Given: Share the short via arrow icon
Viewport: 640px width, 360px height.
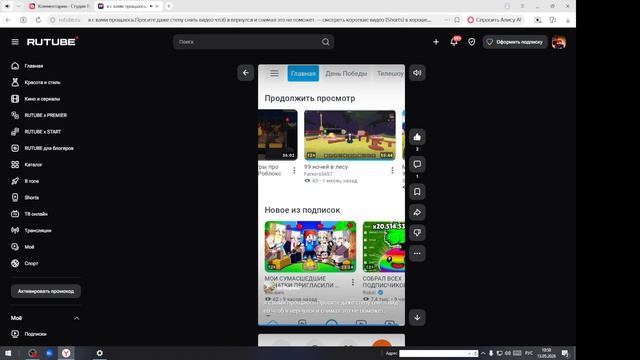Looking at the screenshot, I should click(417, 212).
